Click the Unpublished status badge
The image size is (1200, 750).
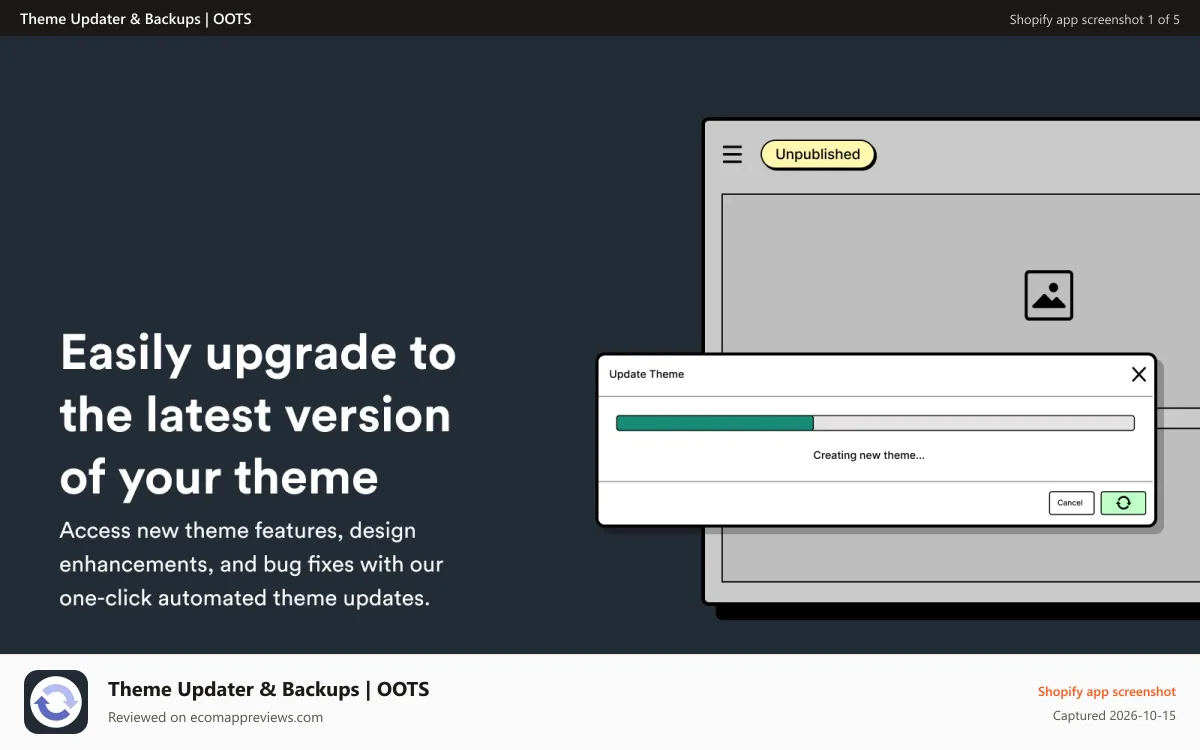[818, 154]
